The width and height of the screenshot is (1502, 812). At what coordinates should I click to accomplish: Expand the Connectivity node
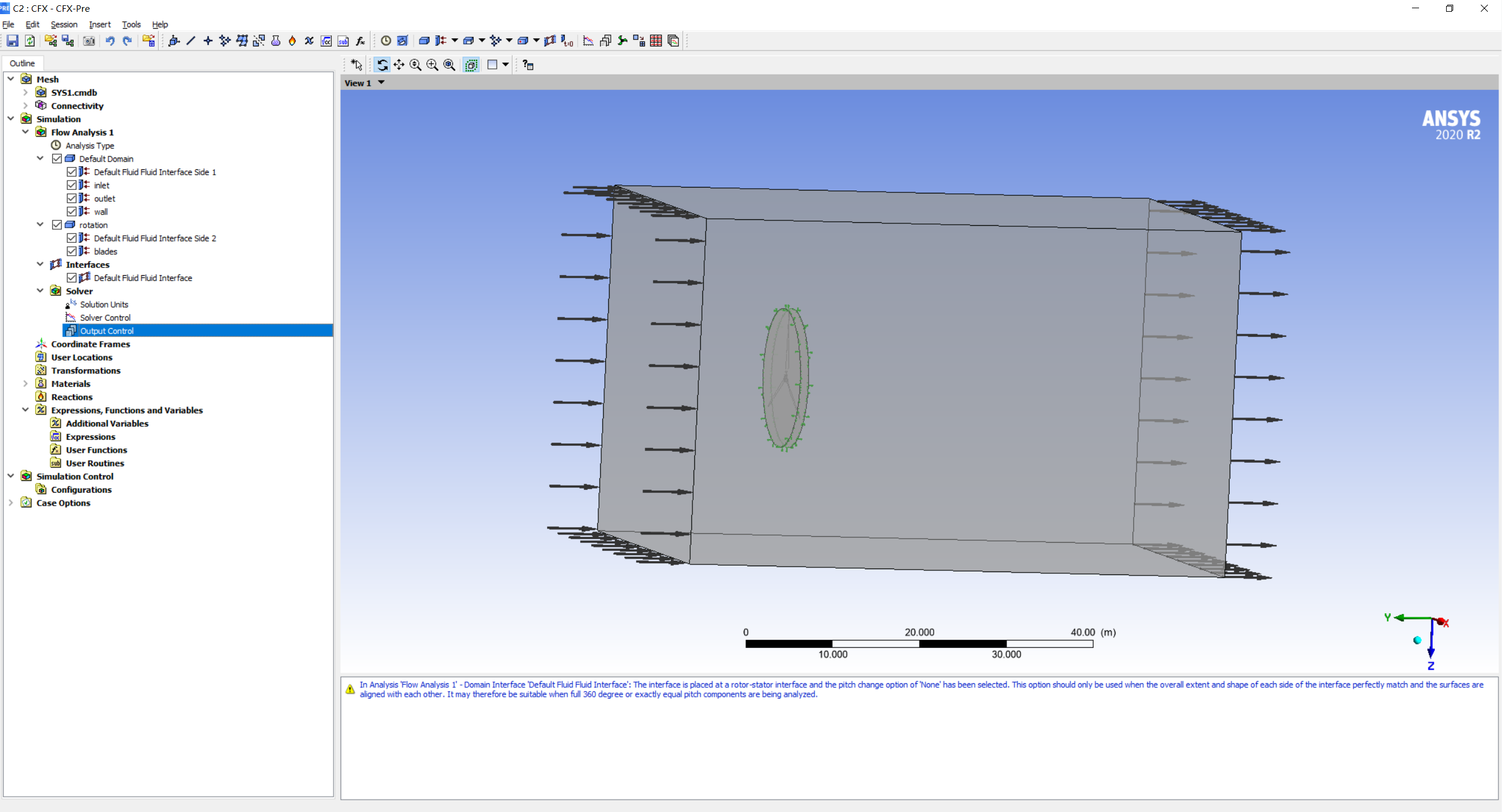[25, 106]
